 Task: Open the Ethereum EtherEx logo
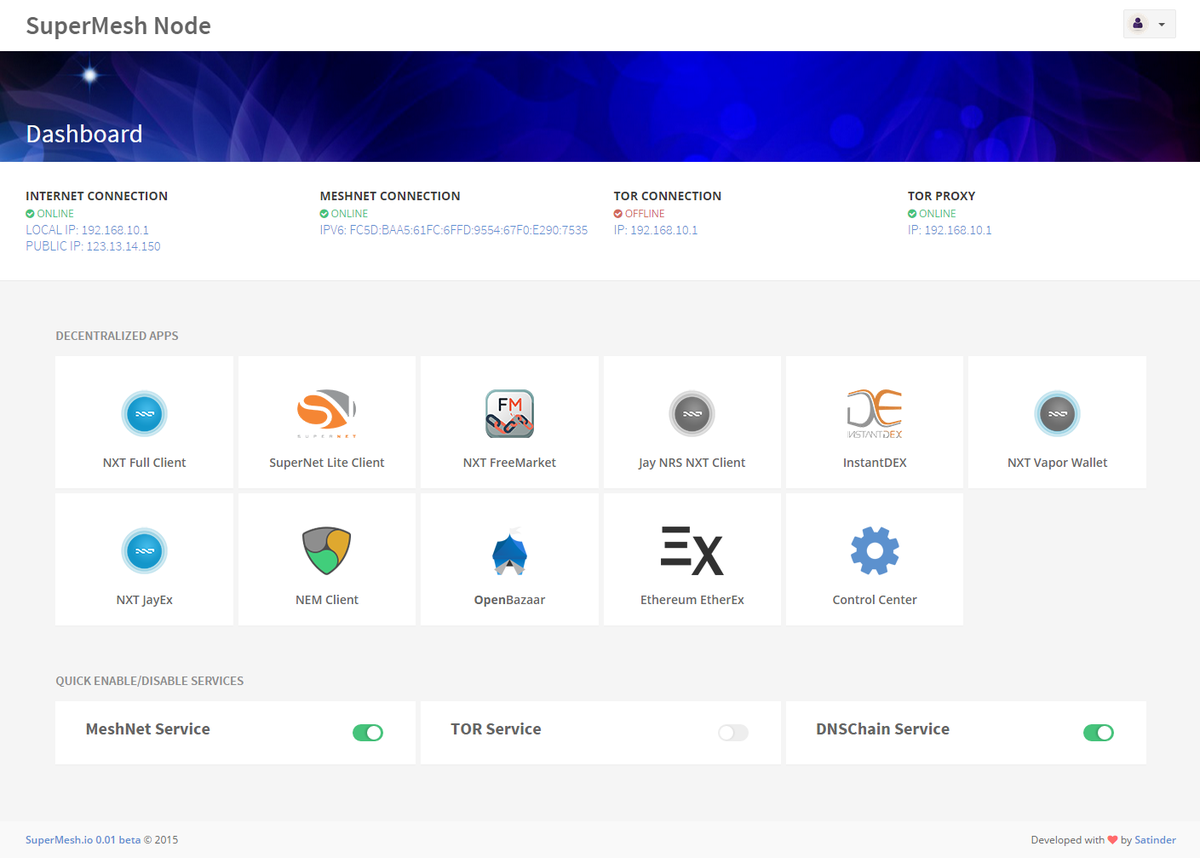(x=692, y=551)
